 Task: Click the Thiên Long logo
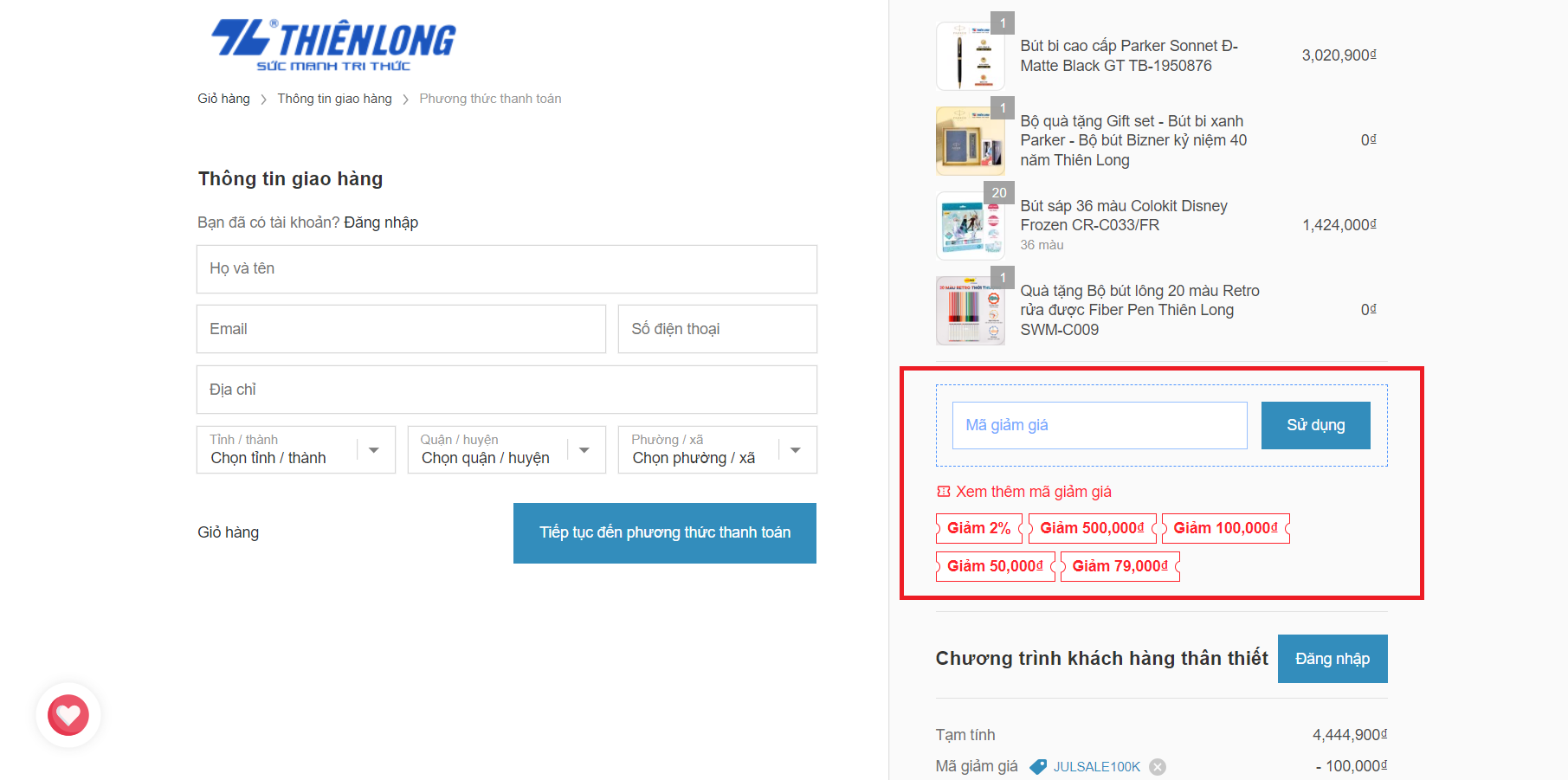point(333,45)
